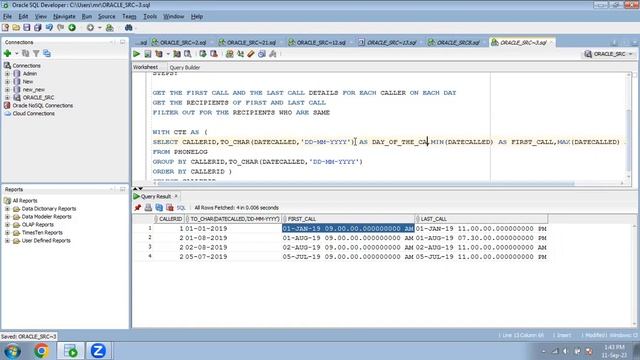Viewport: 640px width, 360px height.
Task: Expand Data Modeler Reports
Action: (7, 217)
